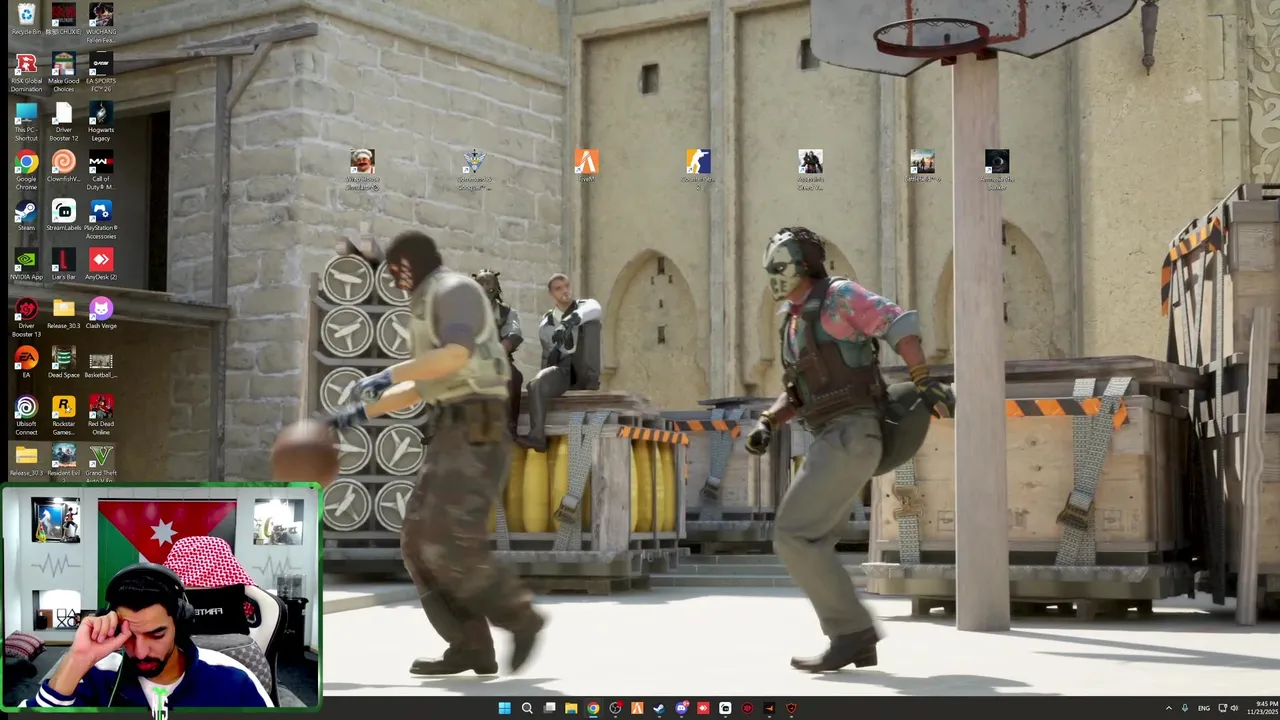Open the volume control in tray
Viewport: 1280px width, 720px height.
click(x=1234, y=708)
